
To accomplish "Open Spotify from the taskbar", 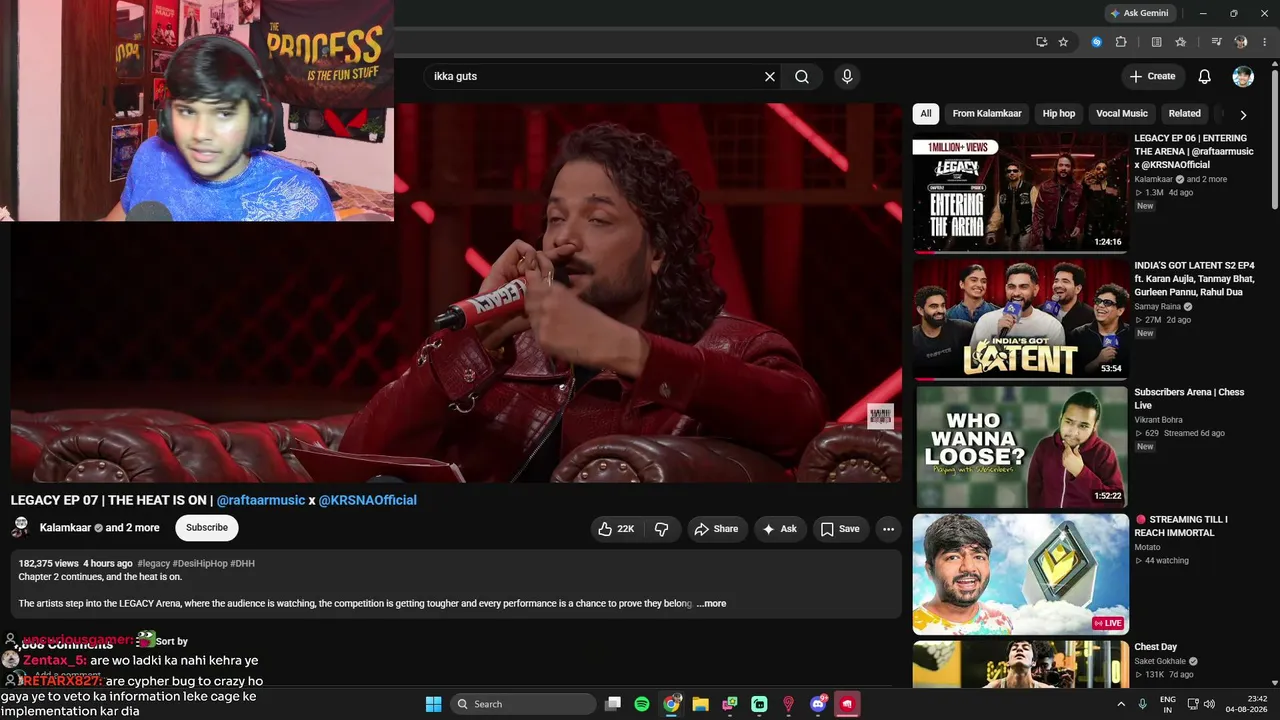I will tap(642, 704).
